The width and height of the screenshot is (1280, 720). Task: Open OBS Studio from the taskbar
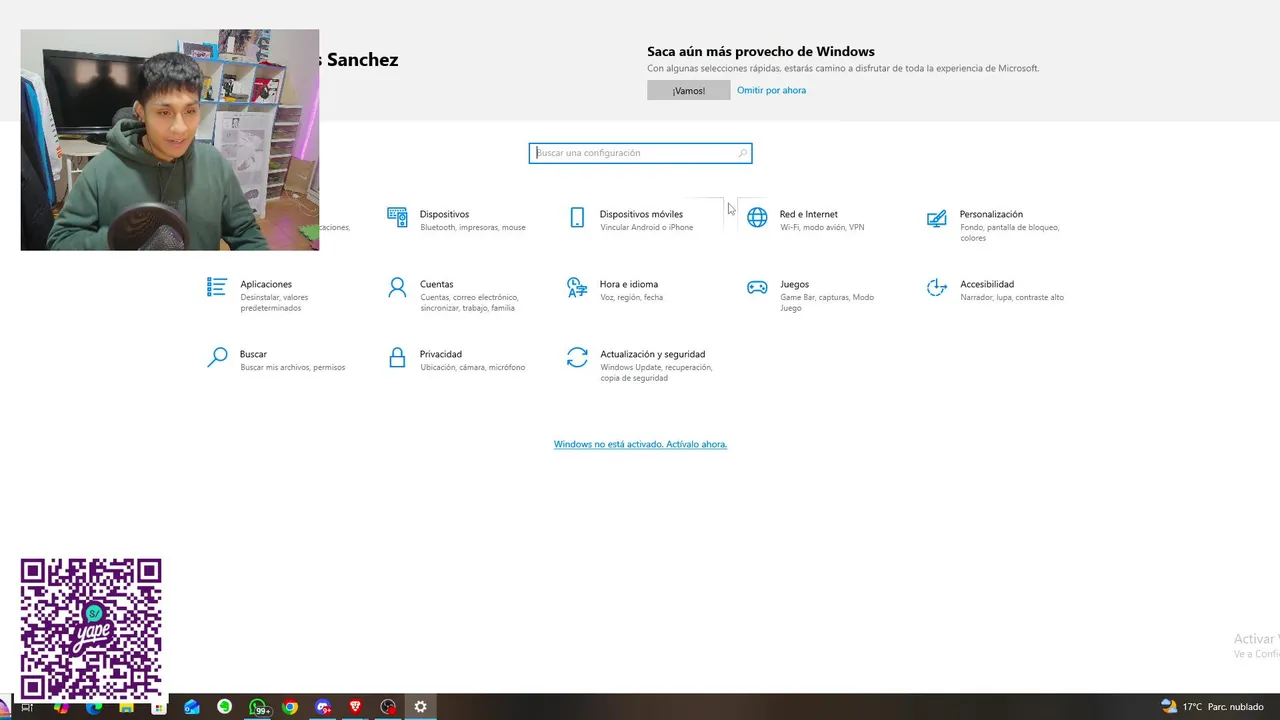pyautogui.click(x=388, y=707)
